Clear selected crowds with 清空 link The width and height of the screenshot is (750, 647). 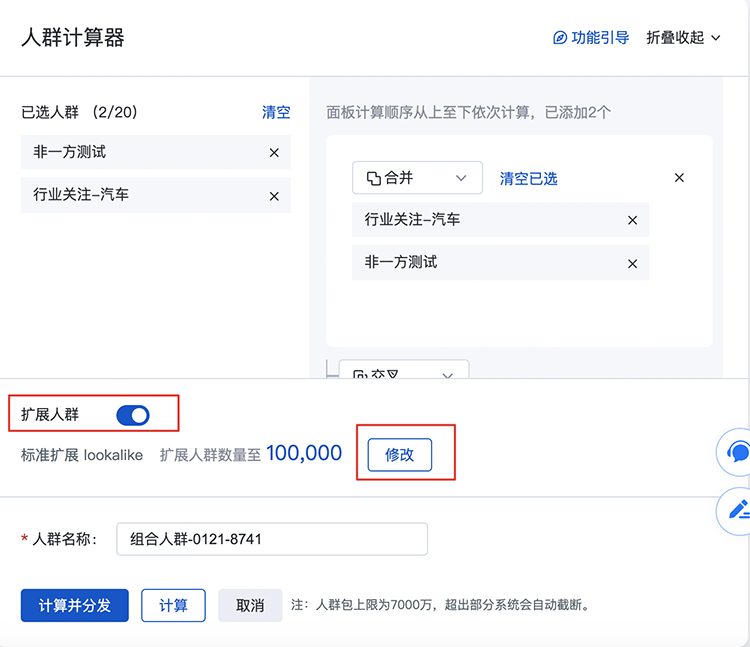[276, 112]
